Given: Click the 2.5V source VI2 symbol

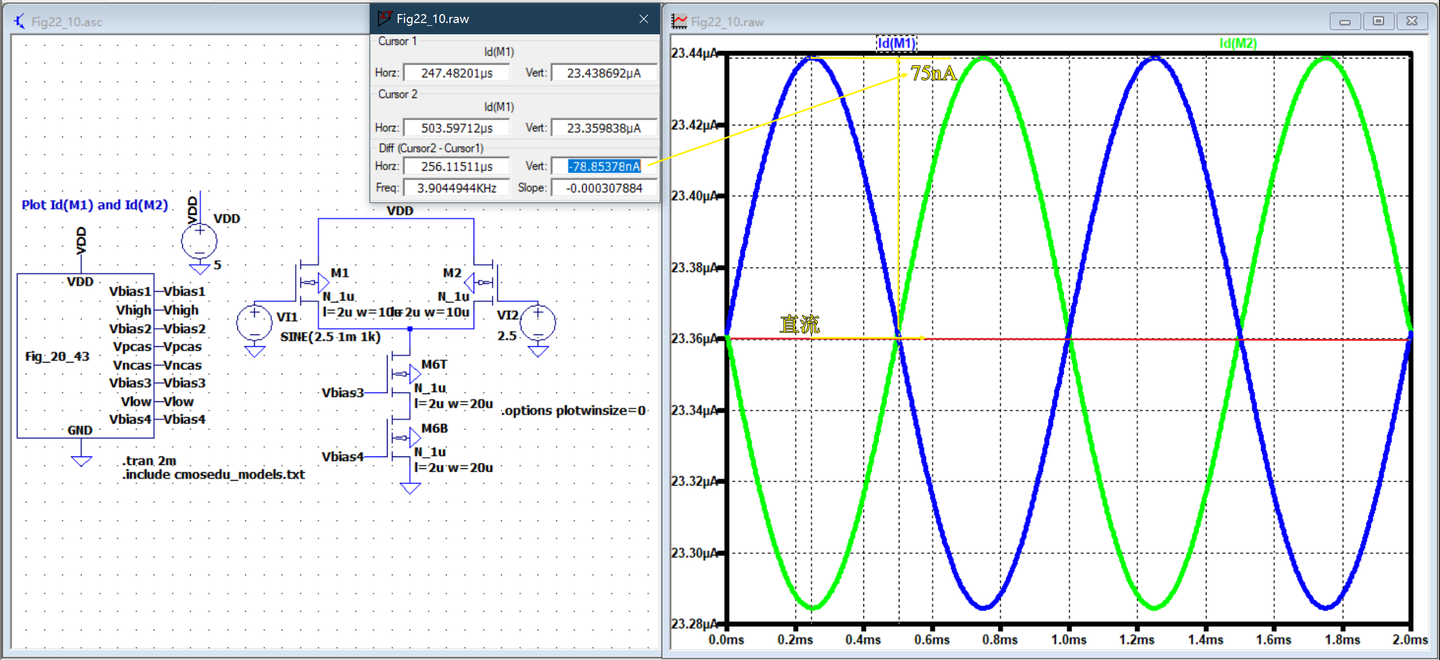Looking at the screenshot, I should [536, 323].
